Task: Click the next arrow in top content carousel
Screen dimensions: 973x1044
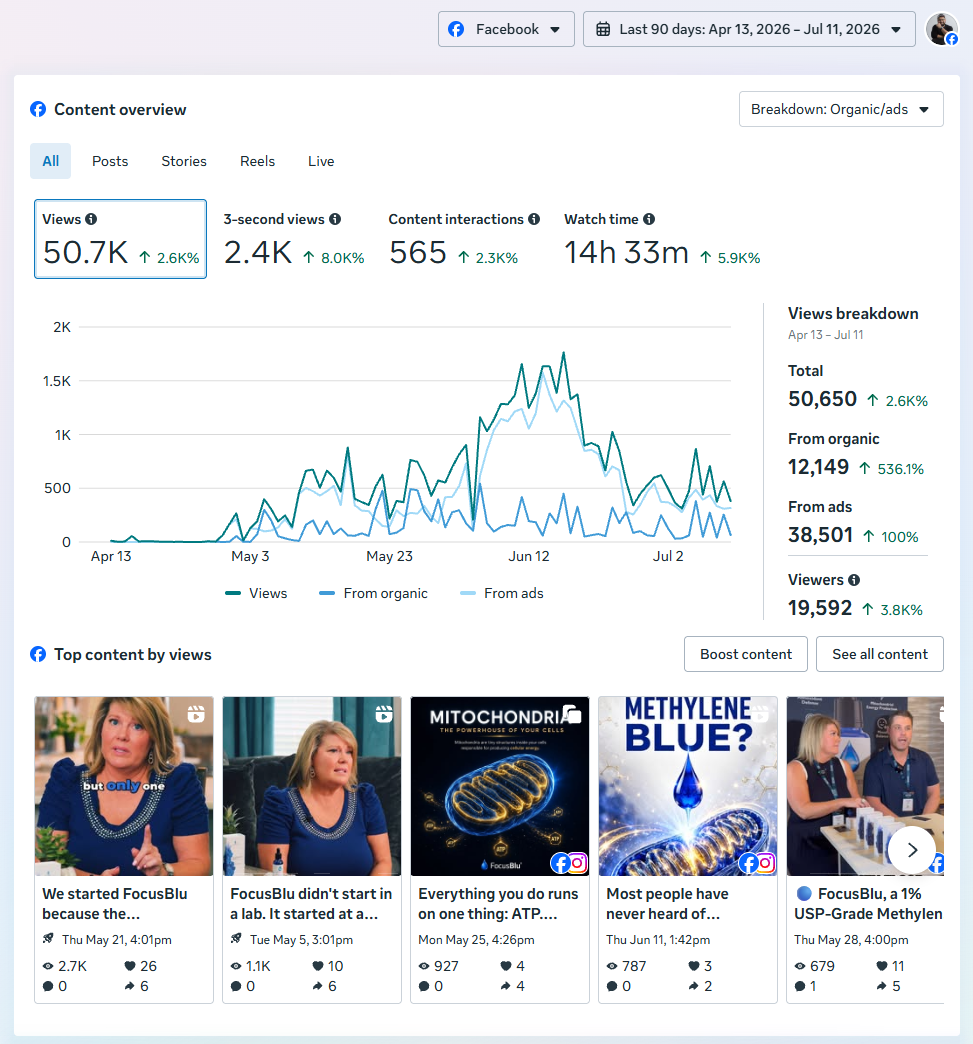Action: point(912,850)
